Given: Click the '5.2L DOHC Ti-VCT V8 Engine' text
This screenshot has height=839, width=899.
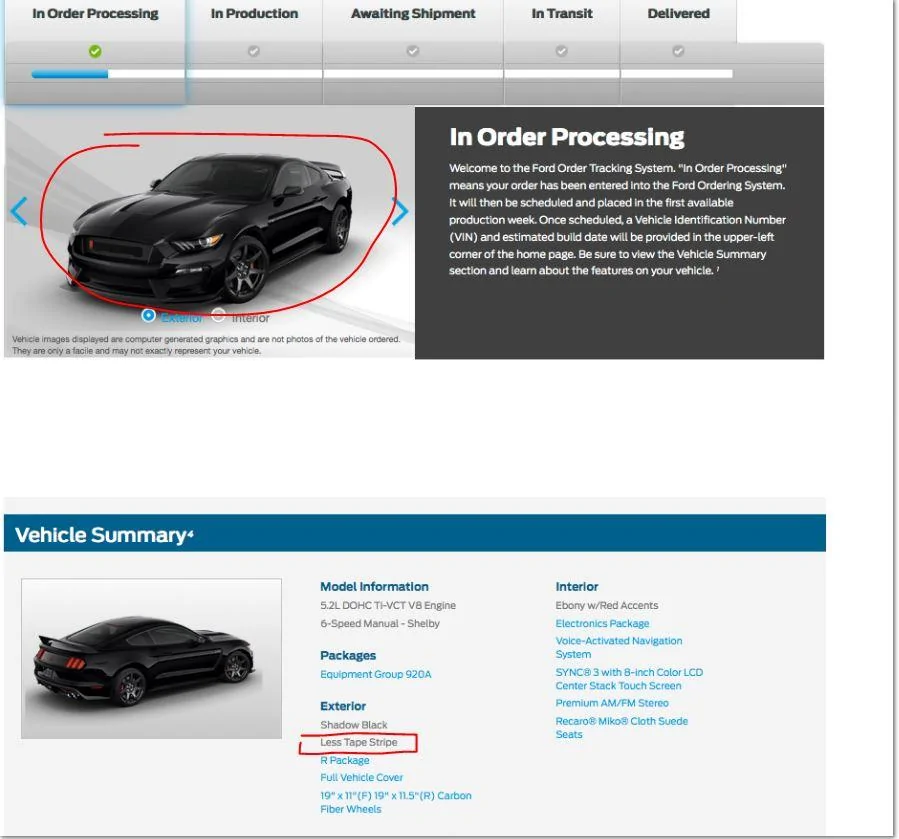Looking at the screenshot, I should [388, 606].
